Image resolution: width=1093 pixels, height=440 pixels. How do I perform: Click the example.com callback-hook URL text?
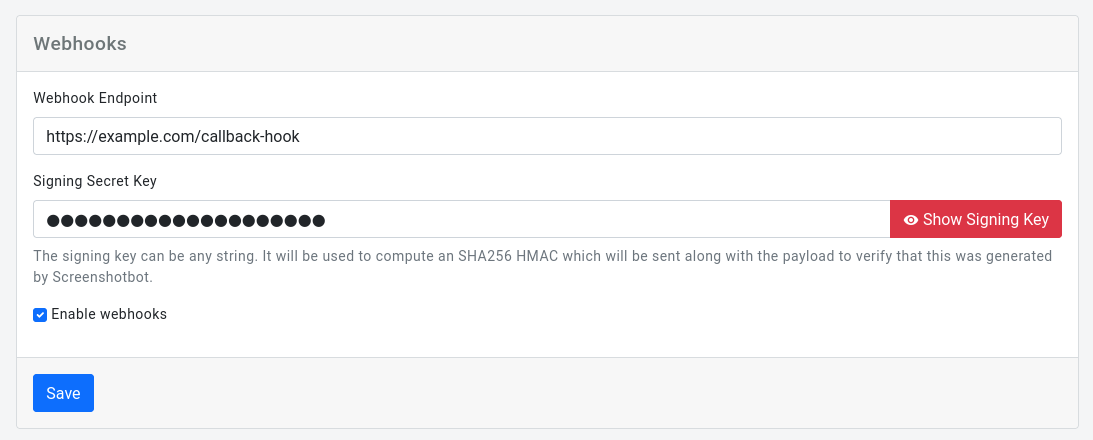point(173,136)
